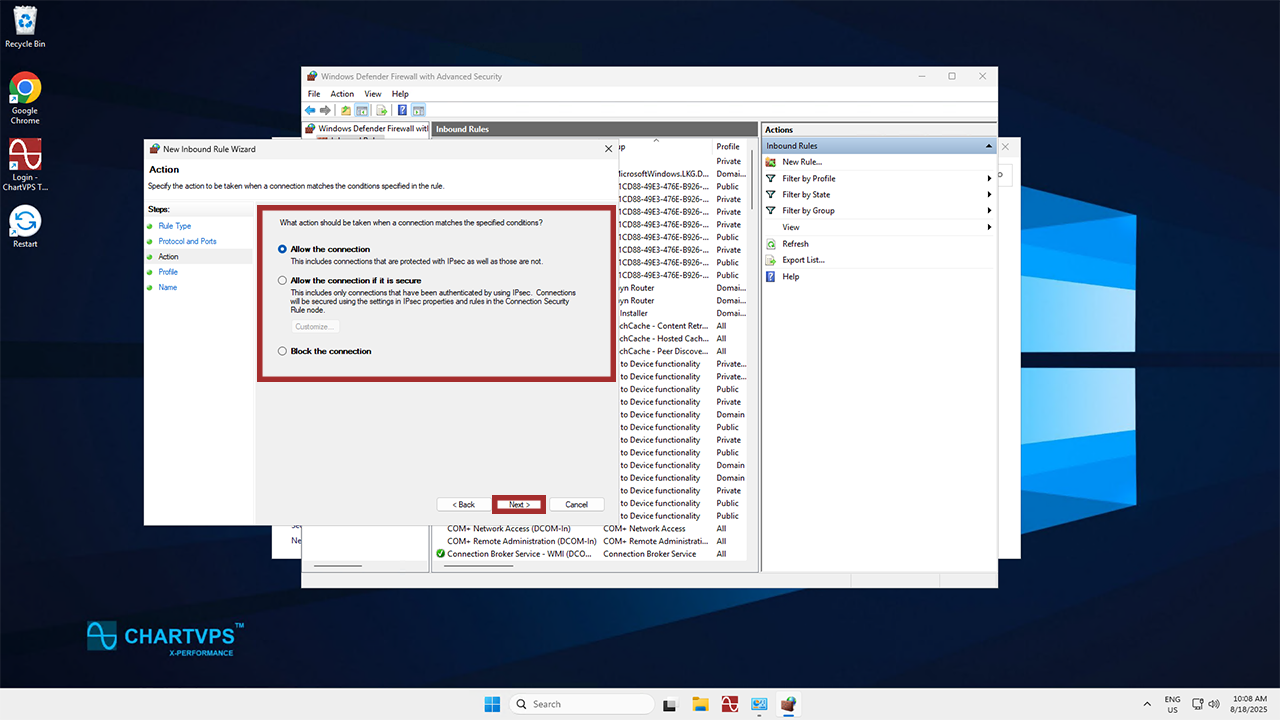Open File Explorer from the taskbar
Screen dimensions: 1280x720
700,704
